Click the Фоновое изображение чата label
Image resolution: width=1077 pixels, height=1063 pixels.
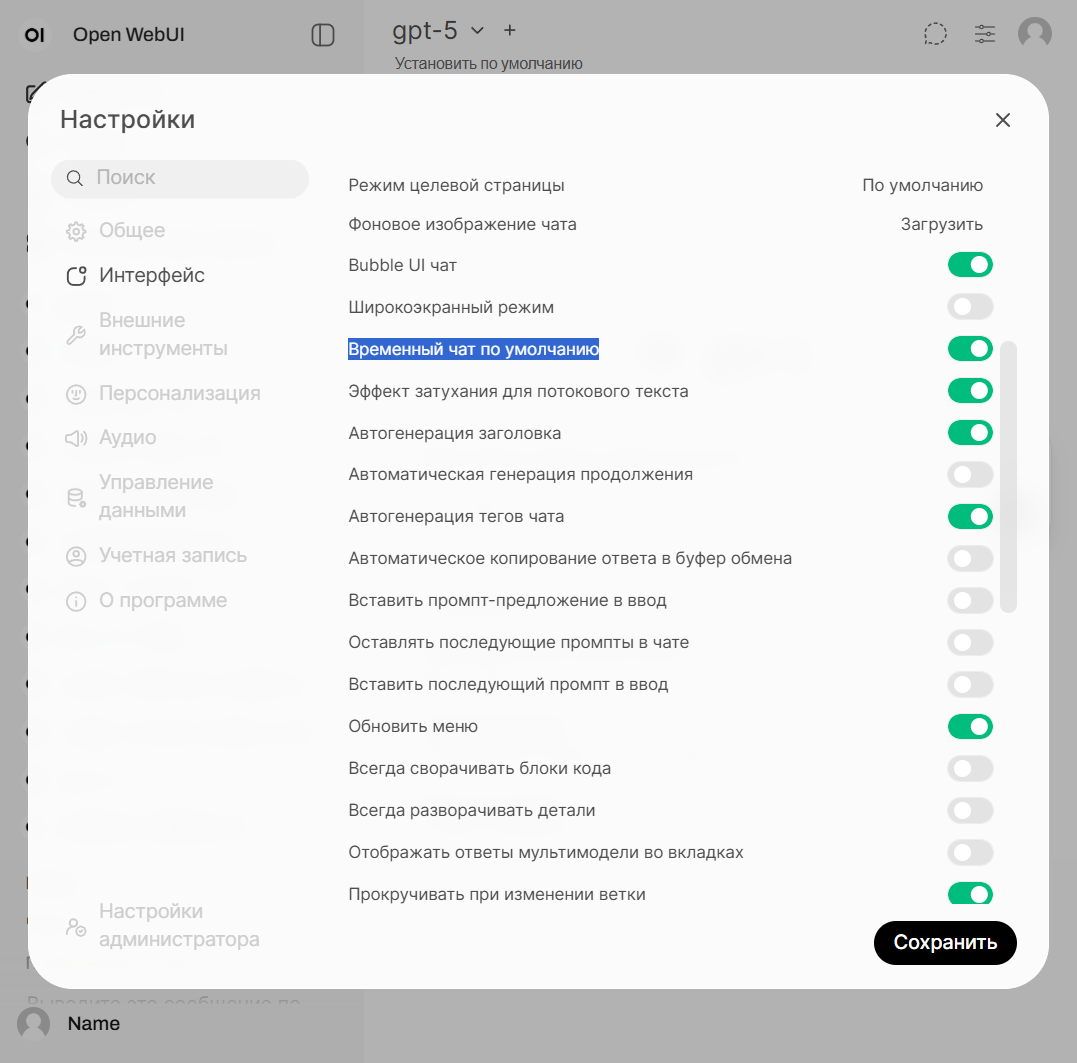[x=462, y=225]
